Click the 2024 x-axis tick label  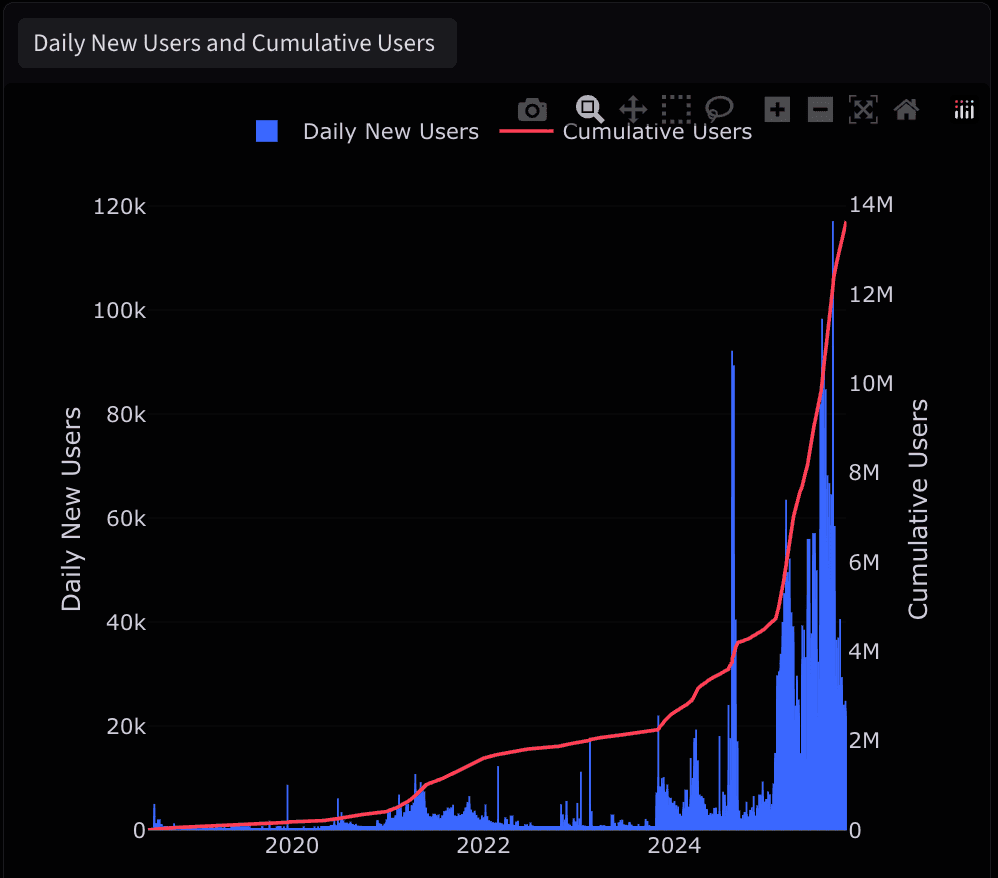coord(675,846)
